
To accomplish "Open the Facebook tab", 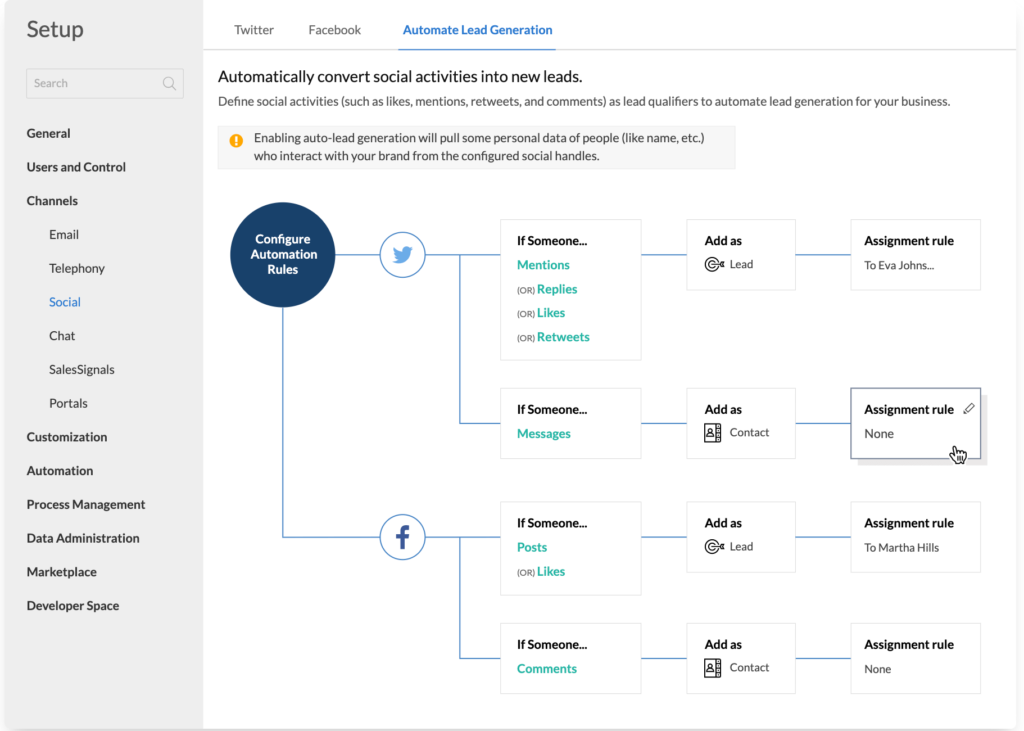I will coord(334,30).
